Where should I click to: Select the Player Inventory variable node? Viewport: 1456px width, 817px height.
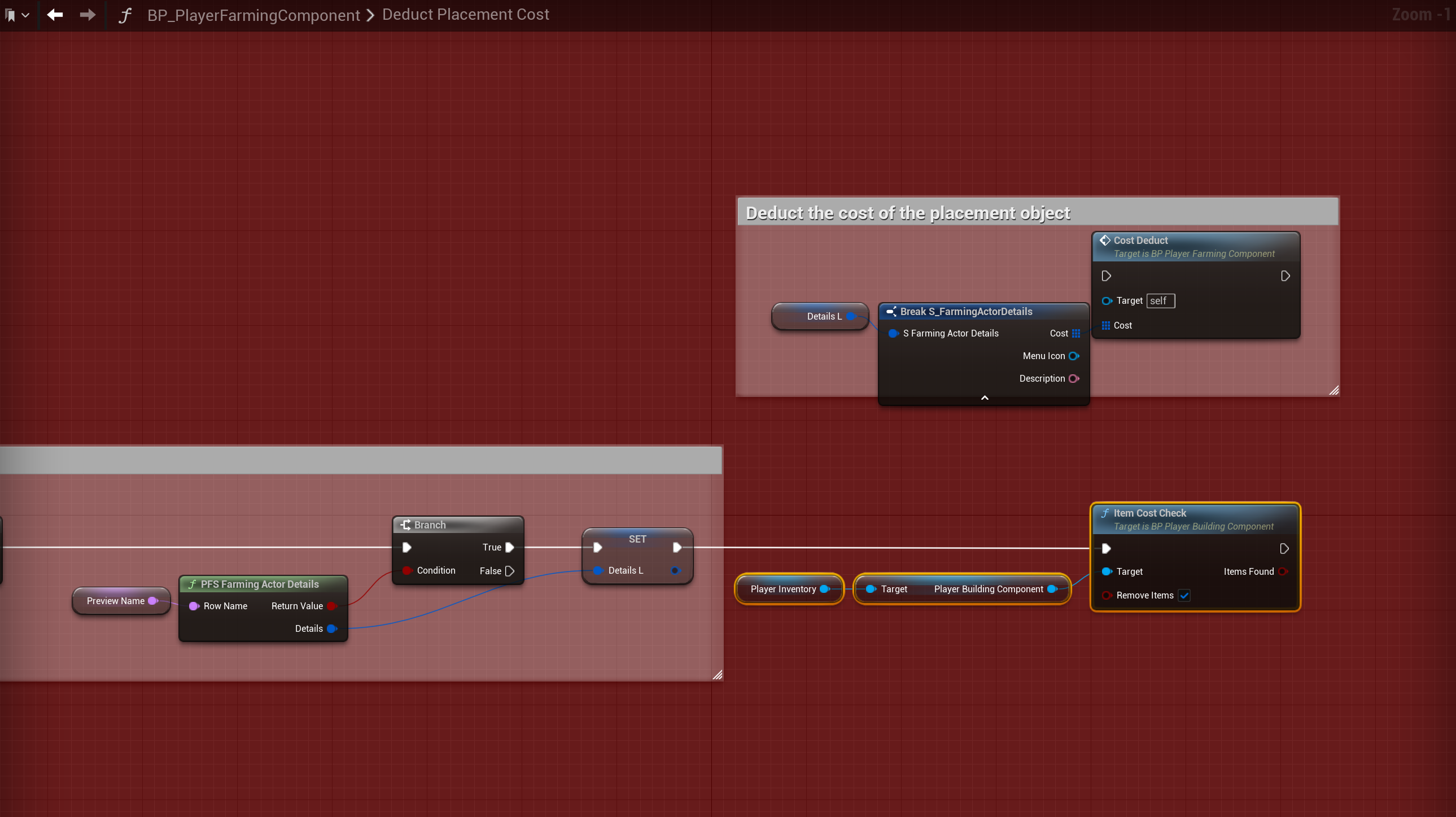pyautogui.click(x=783, y=589)
